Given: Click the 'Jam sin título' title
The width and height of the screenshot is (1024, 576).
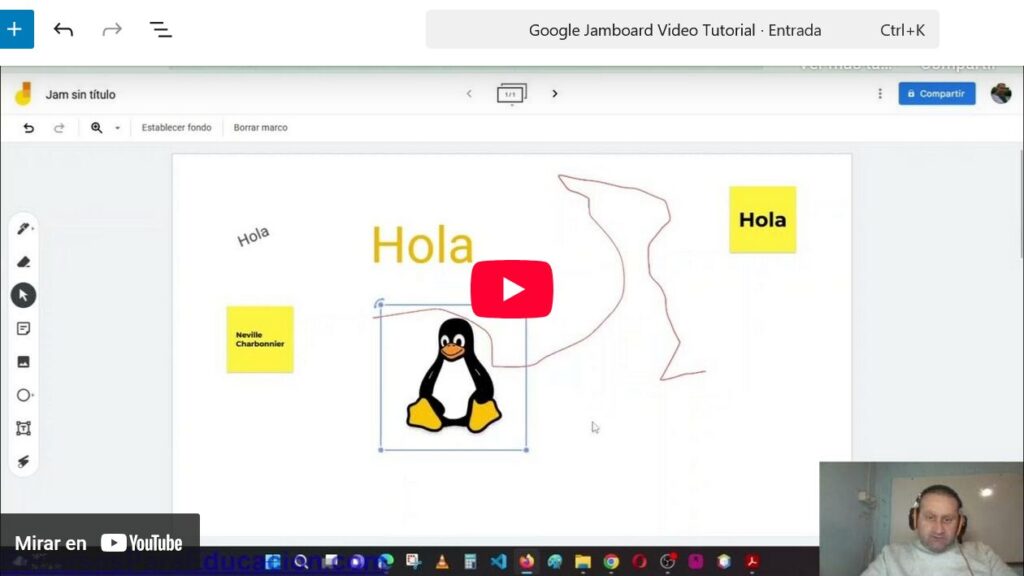Looking at the screenshot, I should tap(80, 95).
